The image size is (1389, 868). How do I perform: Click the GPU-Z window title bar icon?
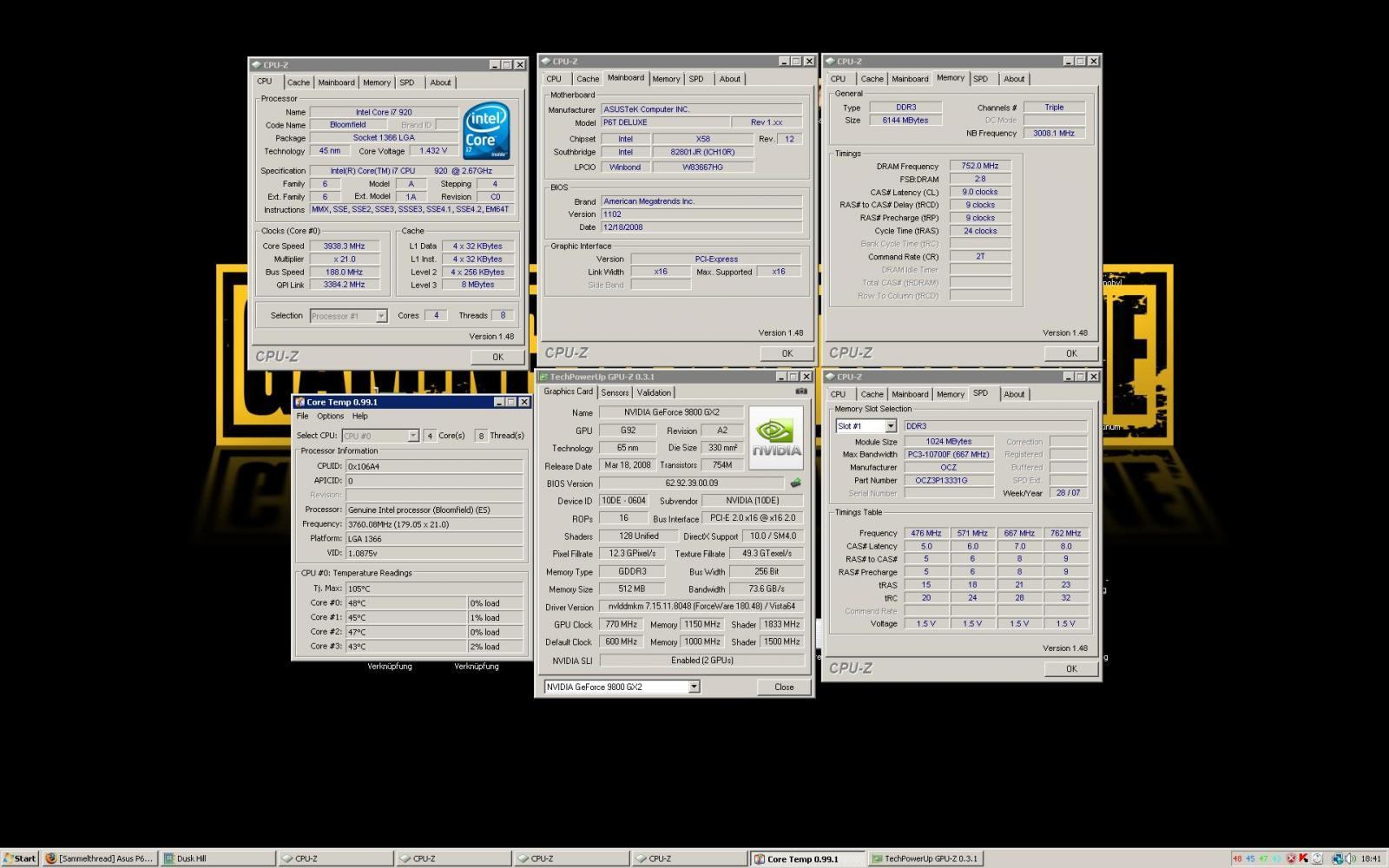tap(543, 377)
